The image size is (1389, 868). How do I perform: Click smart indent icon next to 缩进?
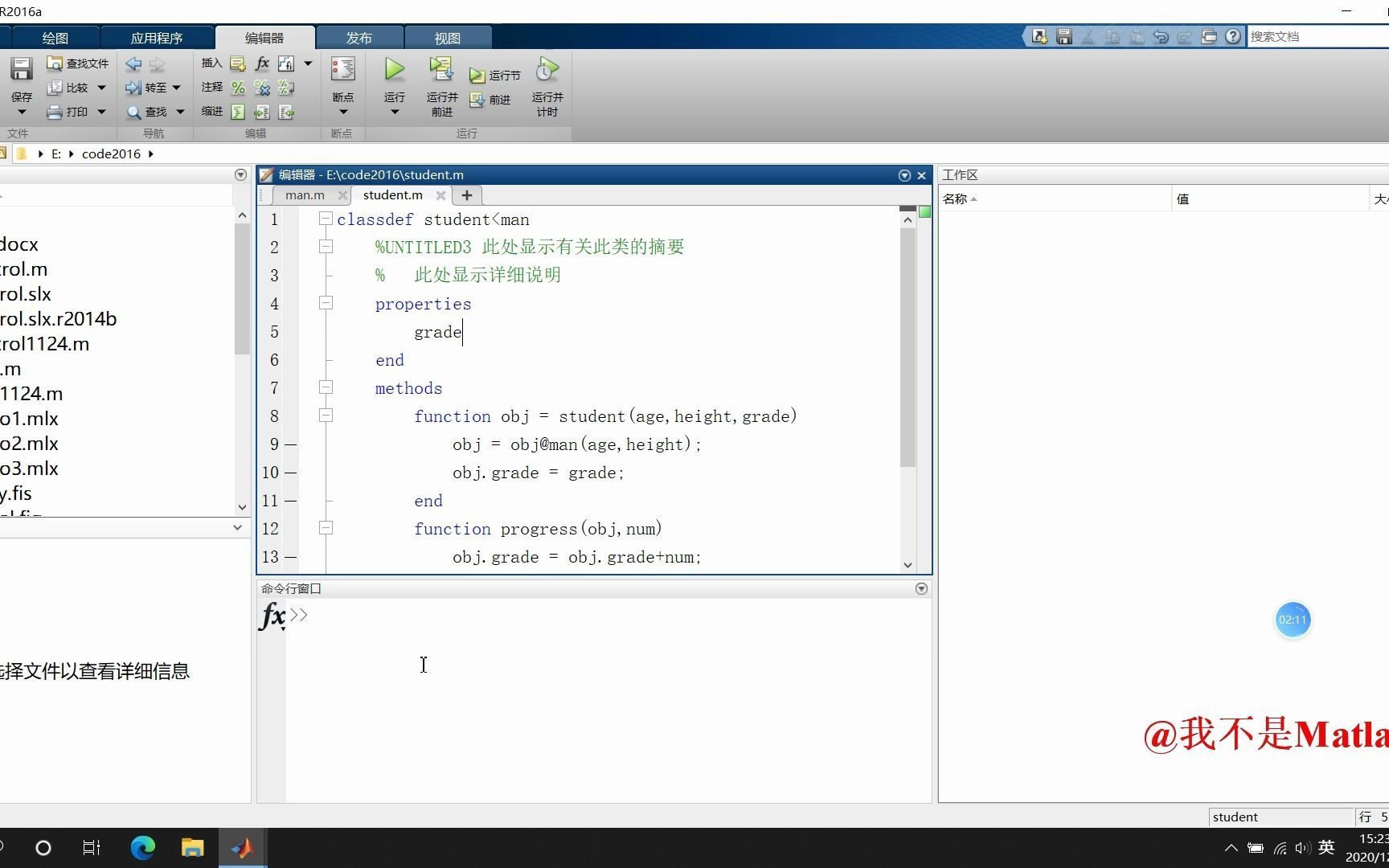coord(238,112)
